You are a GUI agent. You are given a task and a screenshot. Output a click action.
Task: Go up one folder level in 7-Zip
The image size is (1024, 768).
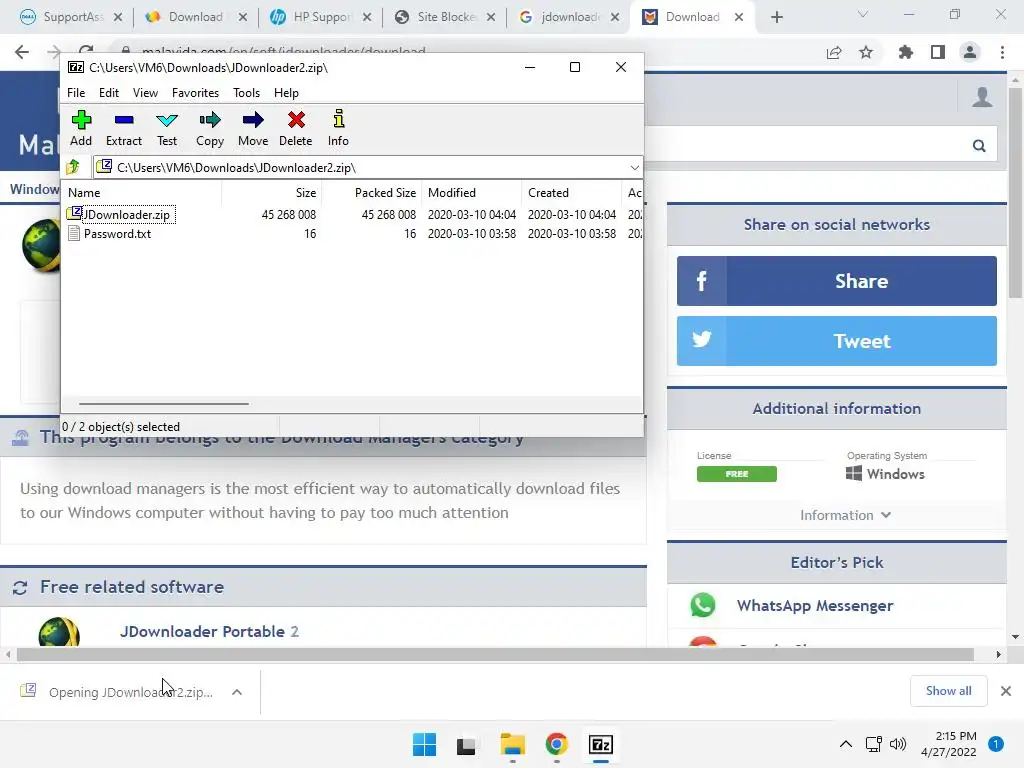73,167
